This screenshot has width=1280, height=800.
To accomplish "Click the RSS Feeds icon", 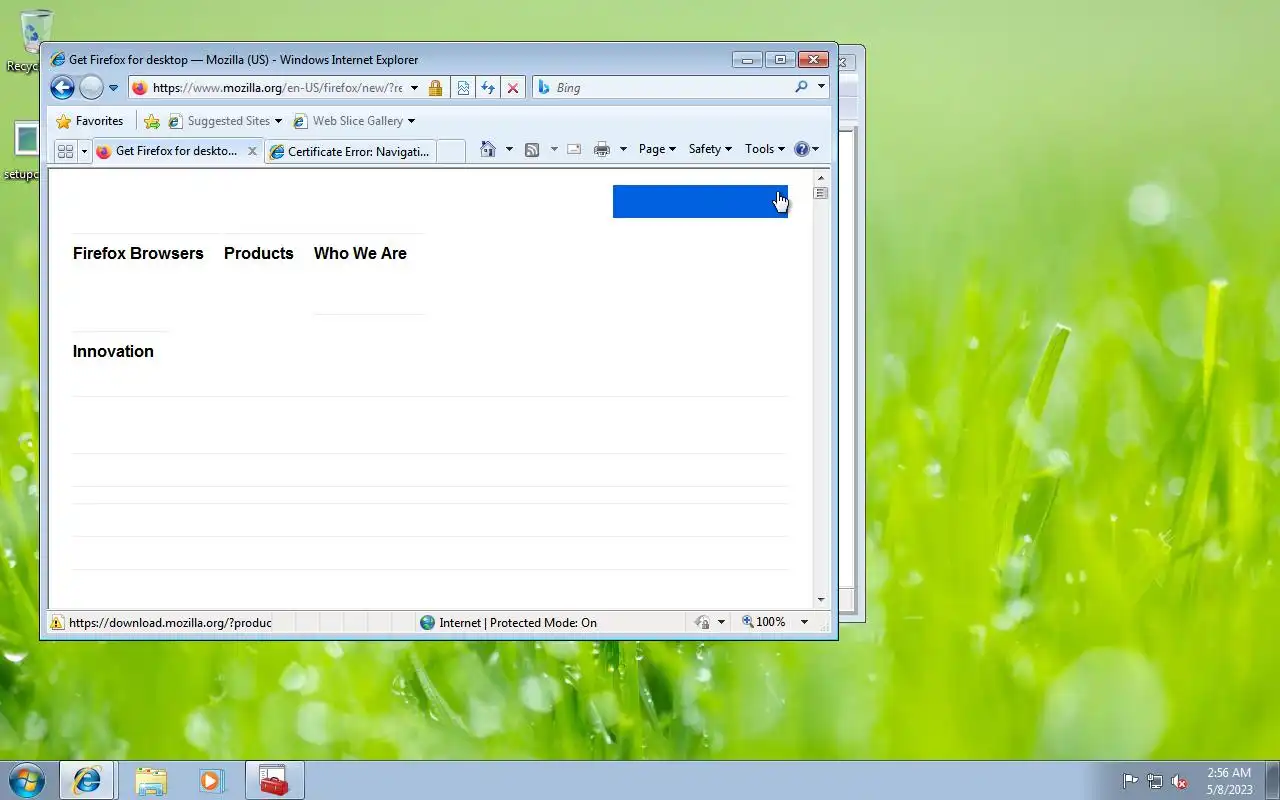I will pos(532,149).
